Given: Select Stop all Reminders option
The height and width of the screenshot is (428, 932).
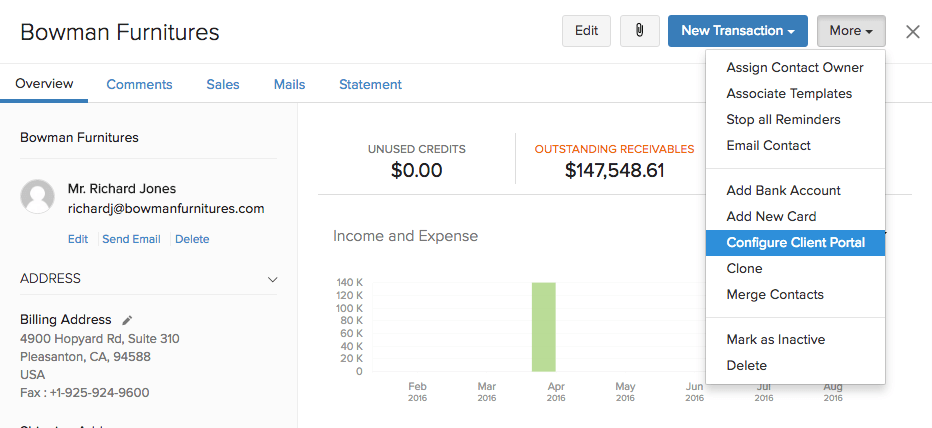Looking at the screenshot, I should click(x=783, y=120).
